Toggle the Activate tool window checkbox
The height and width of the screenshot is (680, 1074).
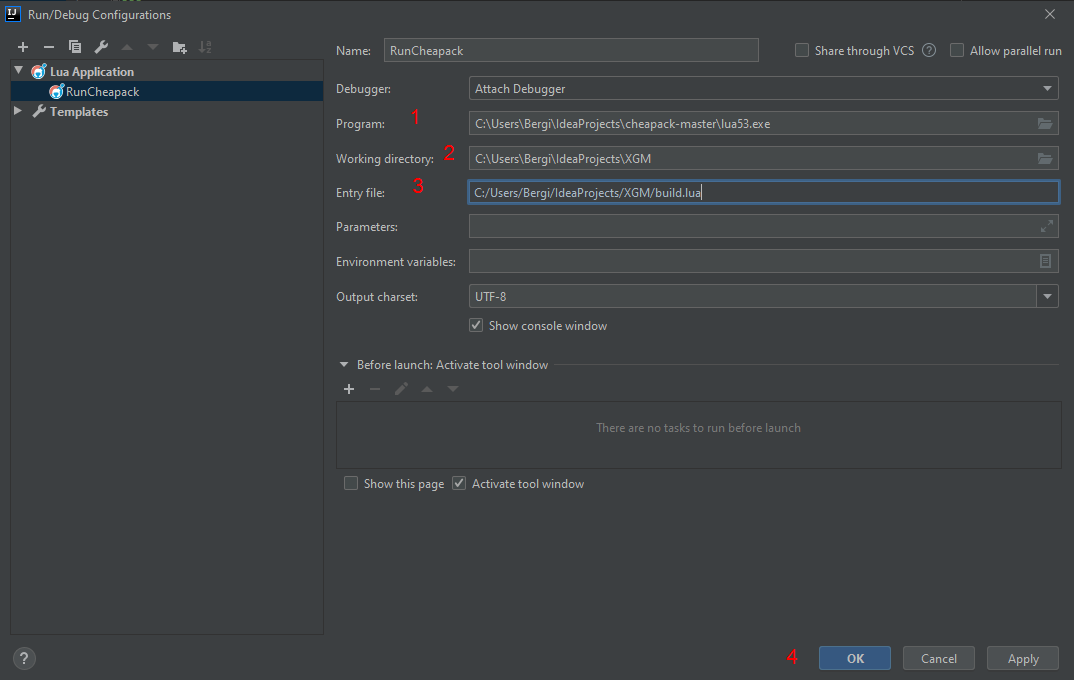click(x=459, y=484)
